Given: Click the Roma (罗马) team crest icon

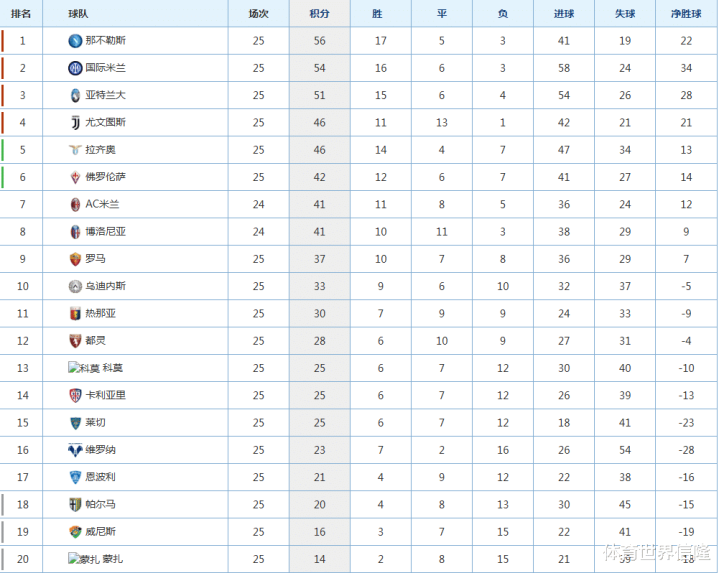Looking at the screenshot, I should click(75, 259).
